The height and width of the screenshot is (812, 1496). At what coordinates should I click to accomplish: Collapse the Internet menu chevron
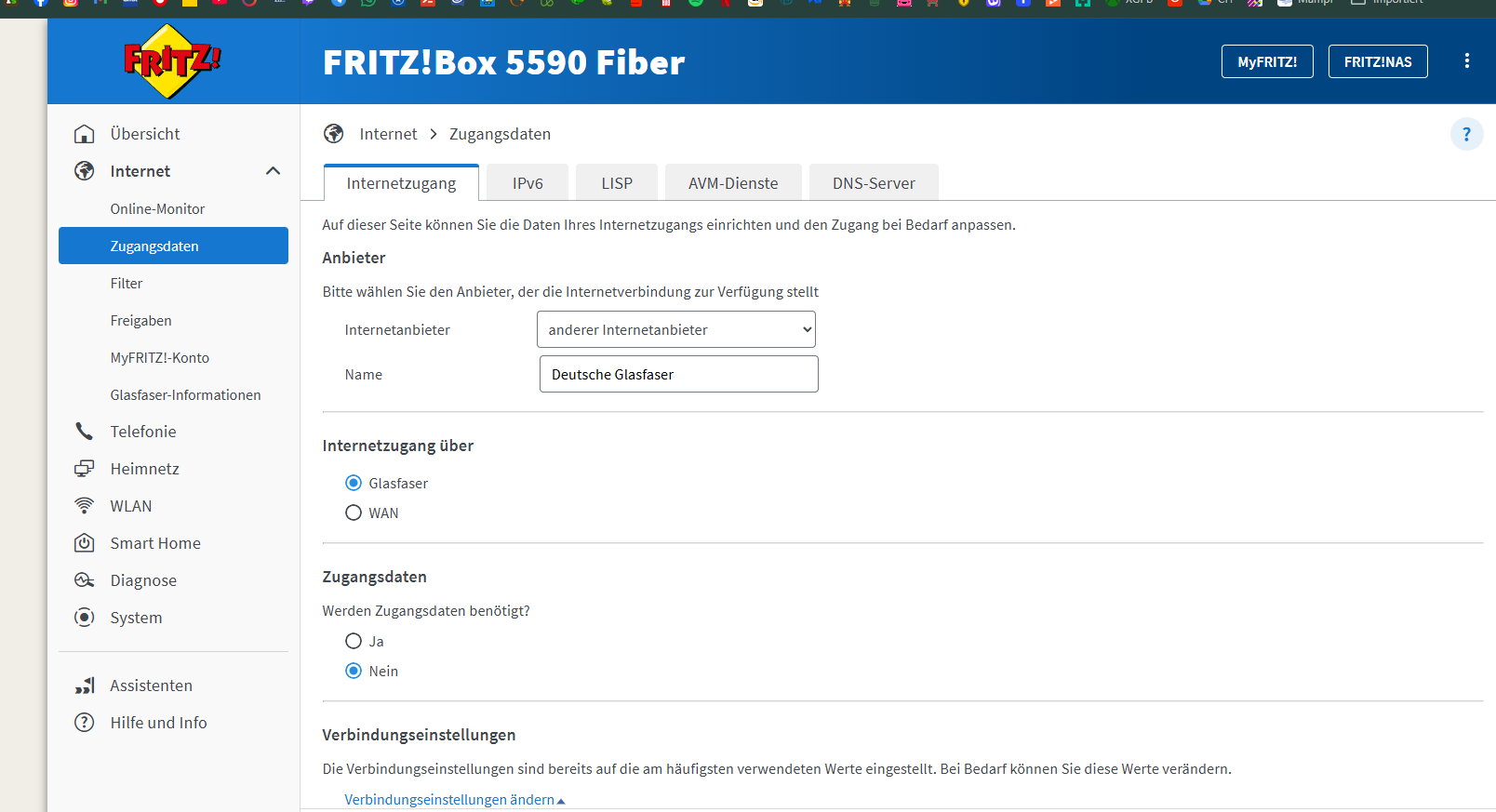[x=273, y=171]
